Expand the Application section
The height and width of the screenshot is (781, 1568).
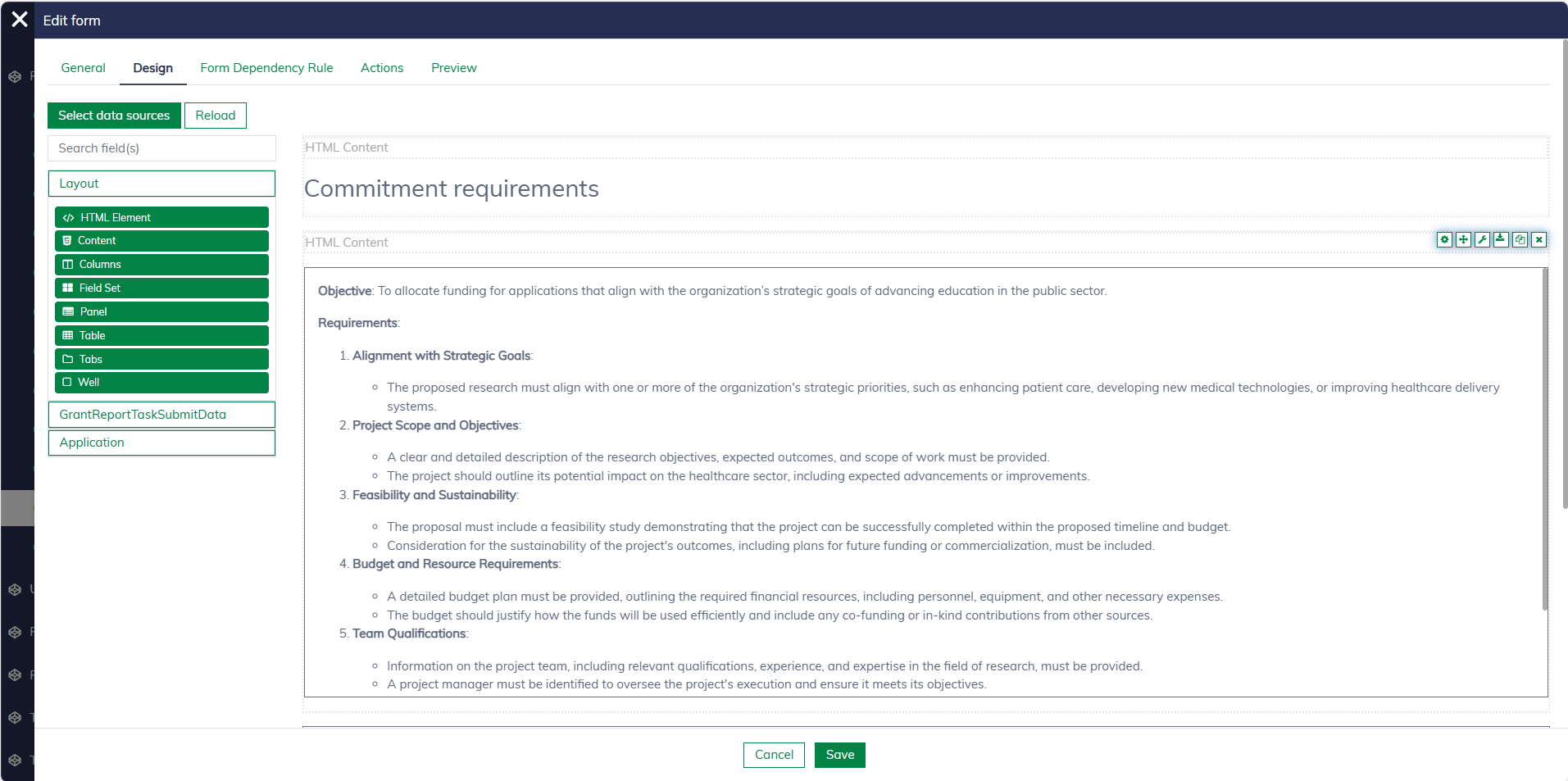(161, 443)
